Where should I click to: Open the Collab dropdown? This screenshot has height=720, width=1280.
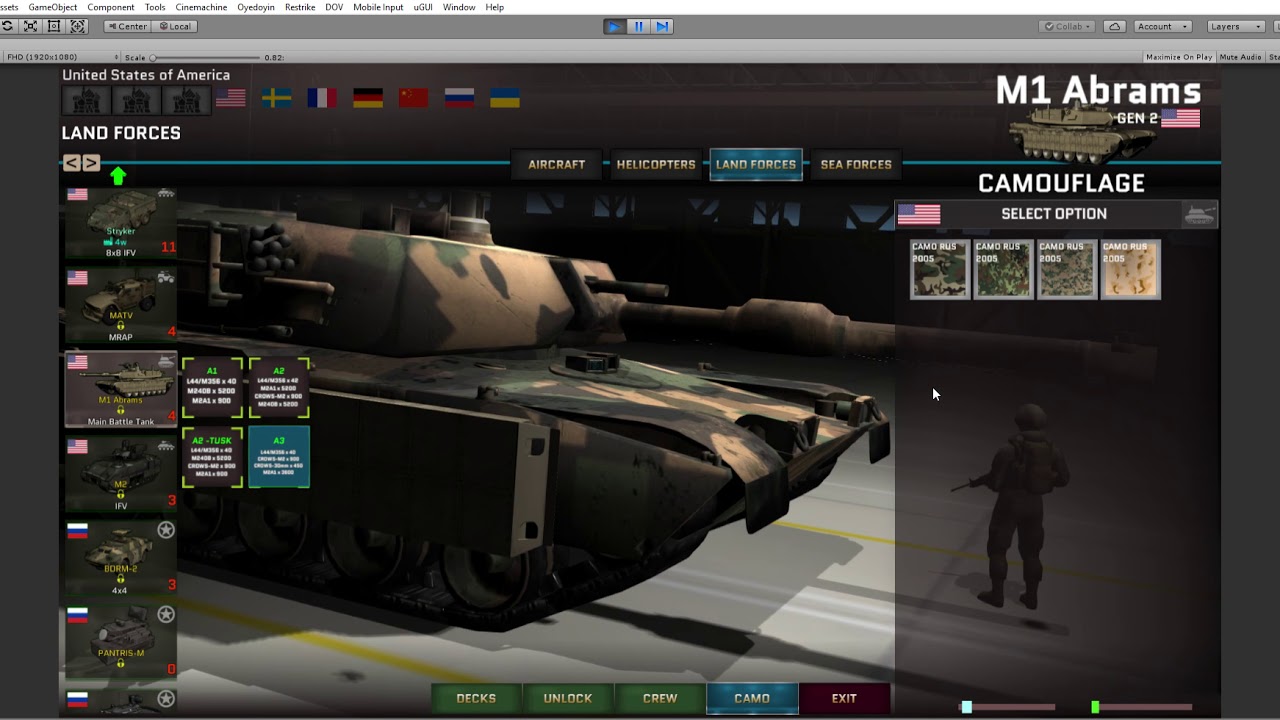click(1067, 27)
